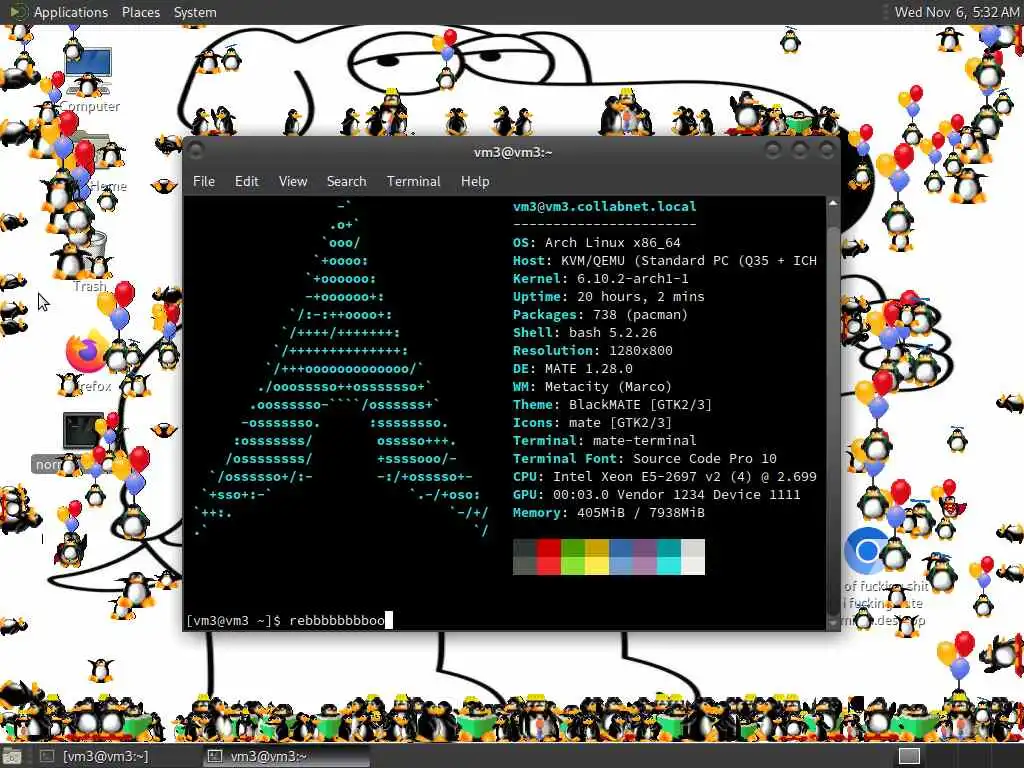Image resolution: width=1024 pixels, height=768 pixels.
Task: Open the View menu in terminal
Action: (x=293, y=182)
